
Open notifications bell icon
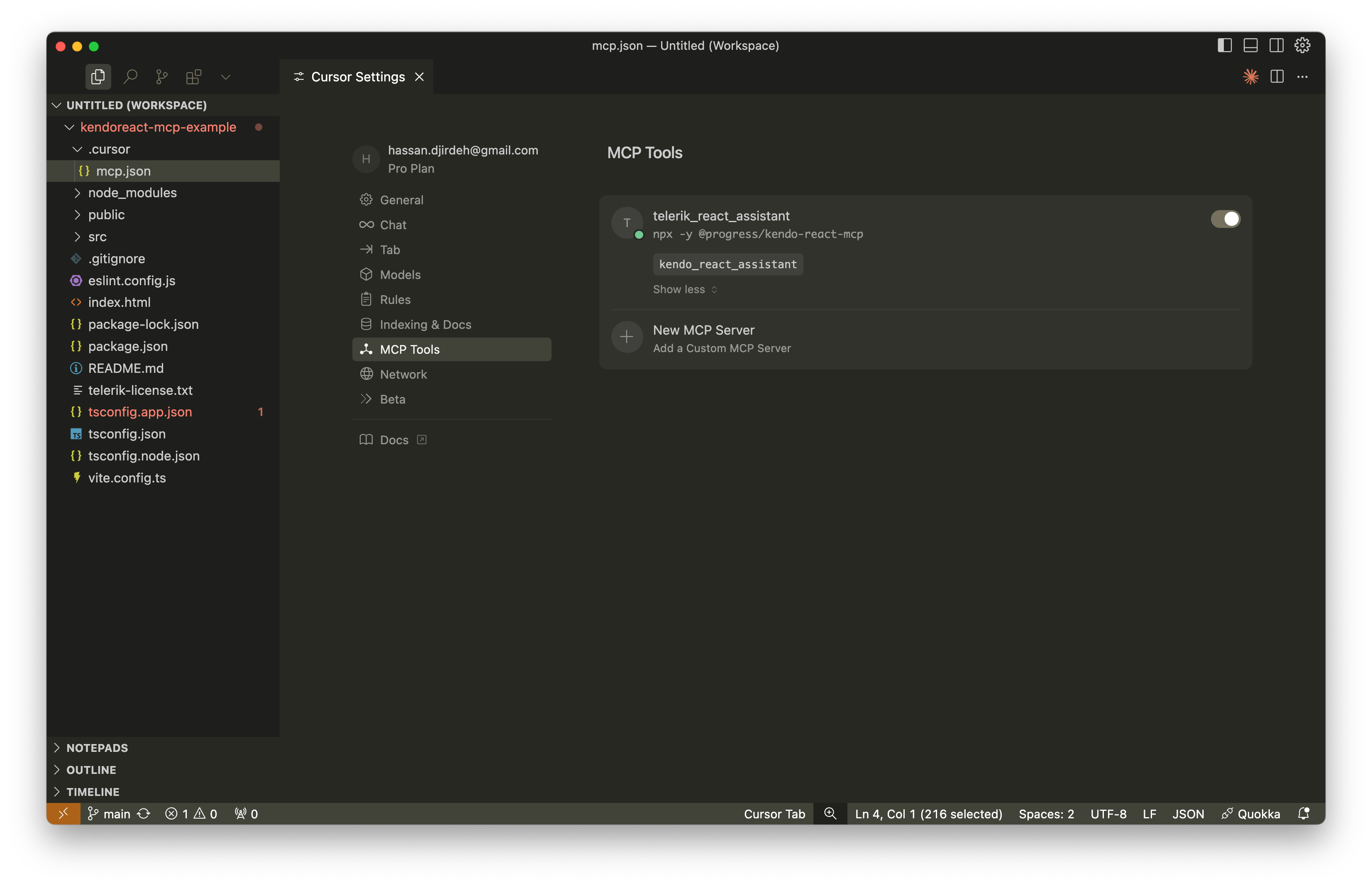point(1304,813)
